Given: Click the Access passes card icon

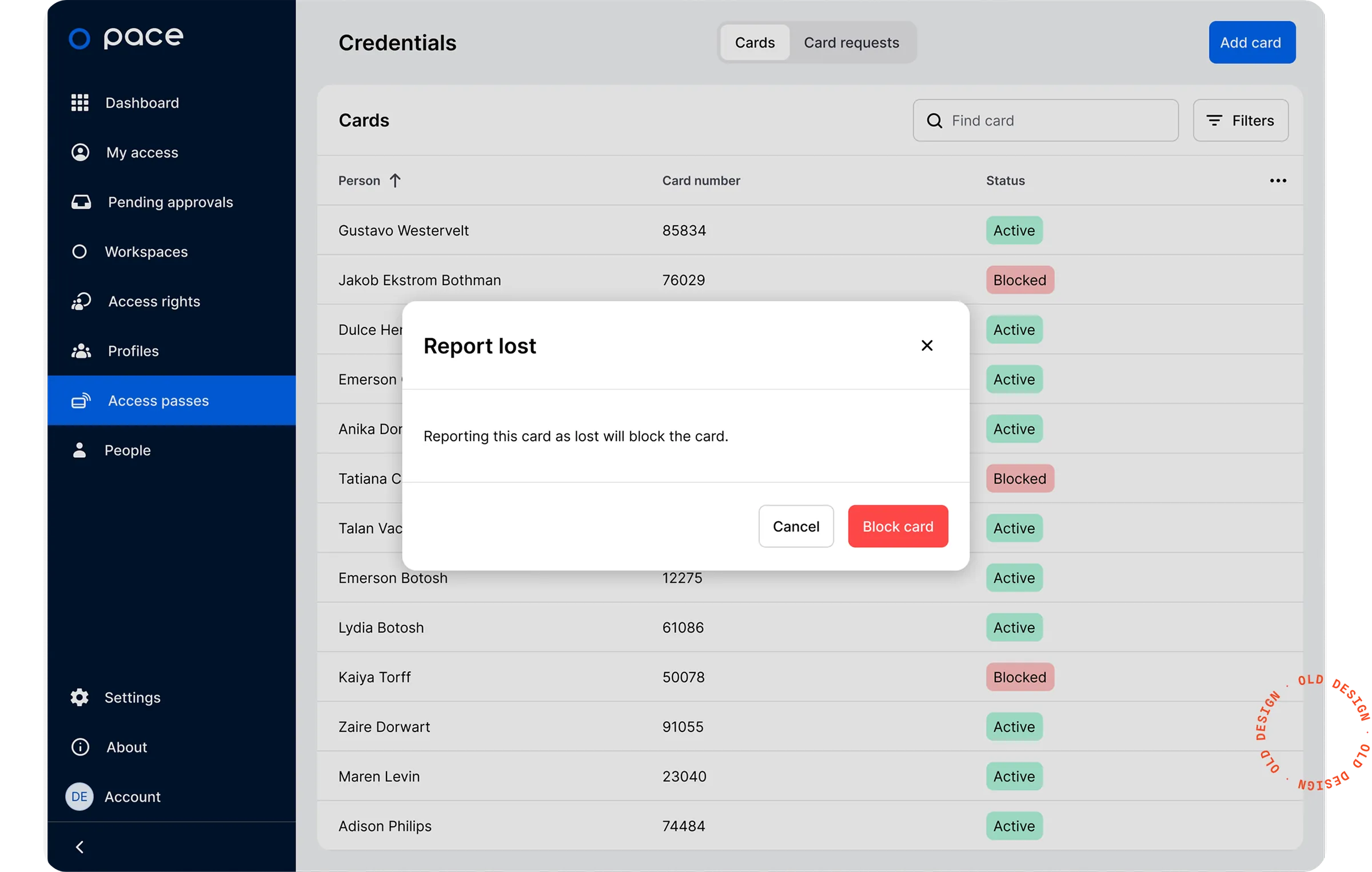Looking at the screenshot, I should [81, 401].
